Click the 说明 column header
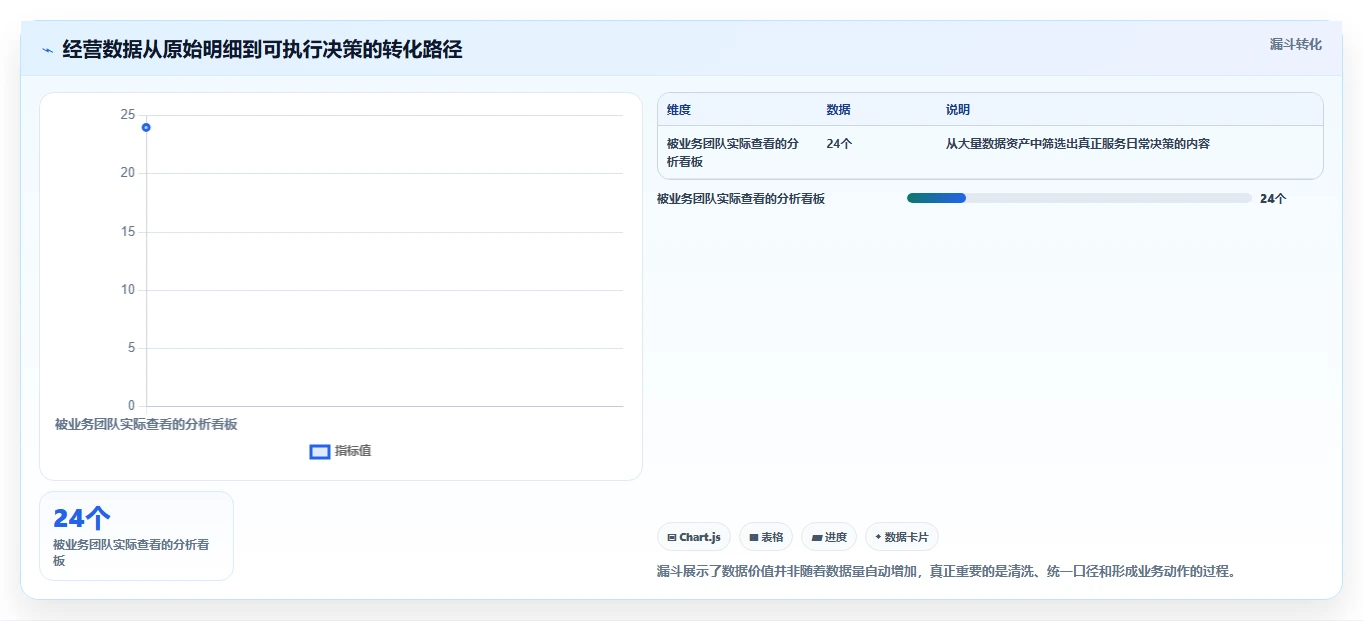 958,110
